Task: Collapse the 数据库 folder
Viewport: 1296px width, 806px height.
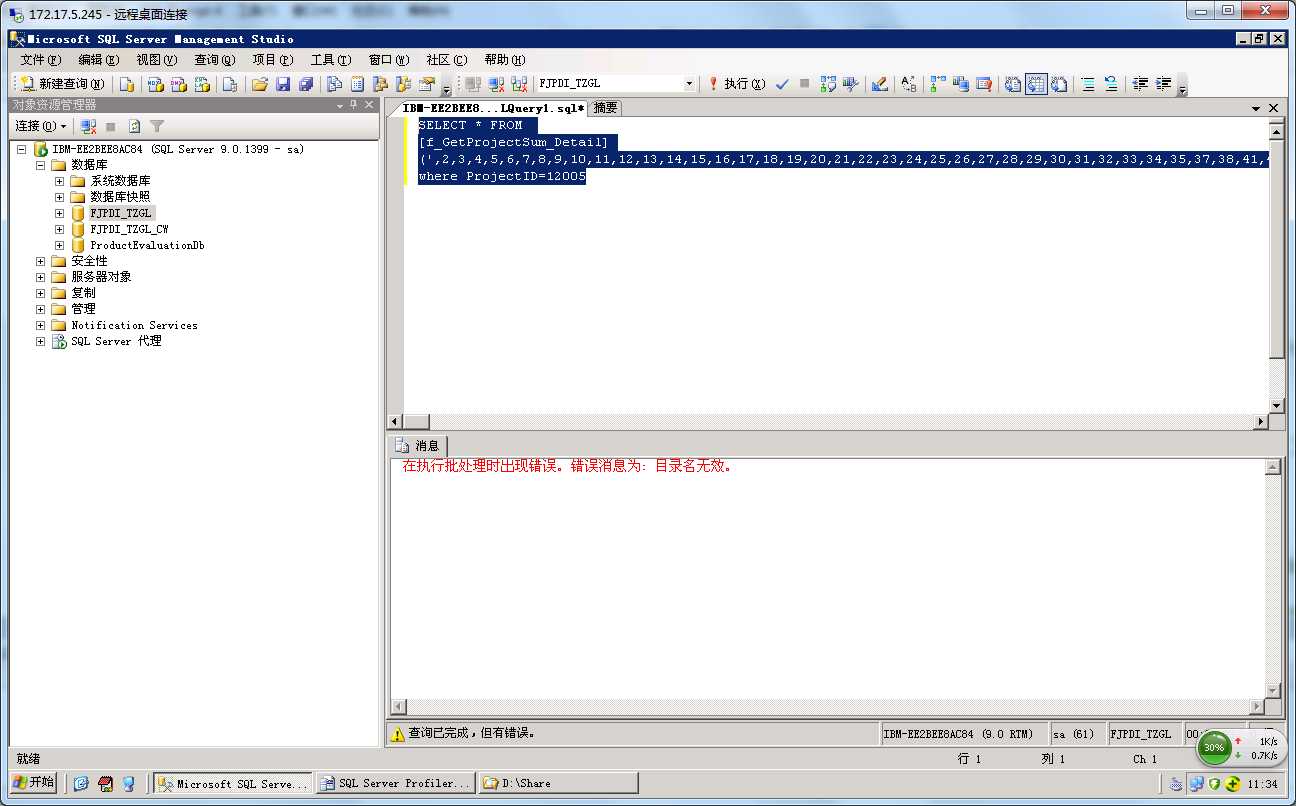Action: [x=41, y=165]
